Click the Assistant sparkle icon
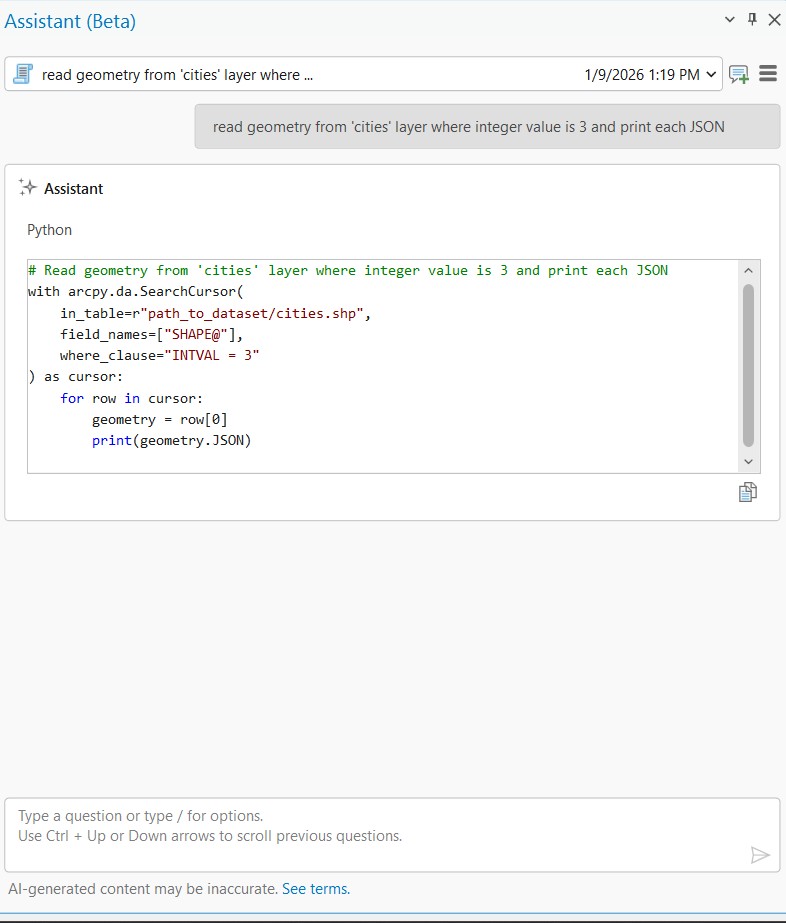This screenshot has height=923, width=786. (x=28, y=188)
